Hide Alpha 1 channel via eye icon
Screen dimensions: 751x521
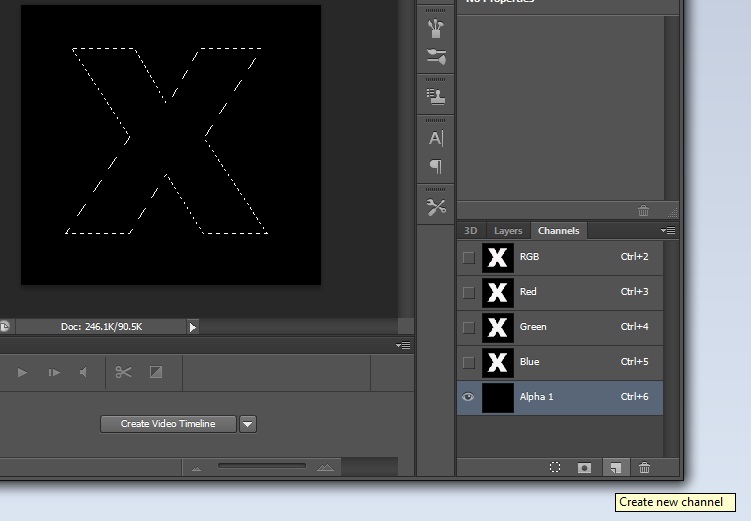pos(468,397)
